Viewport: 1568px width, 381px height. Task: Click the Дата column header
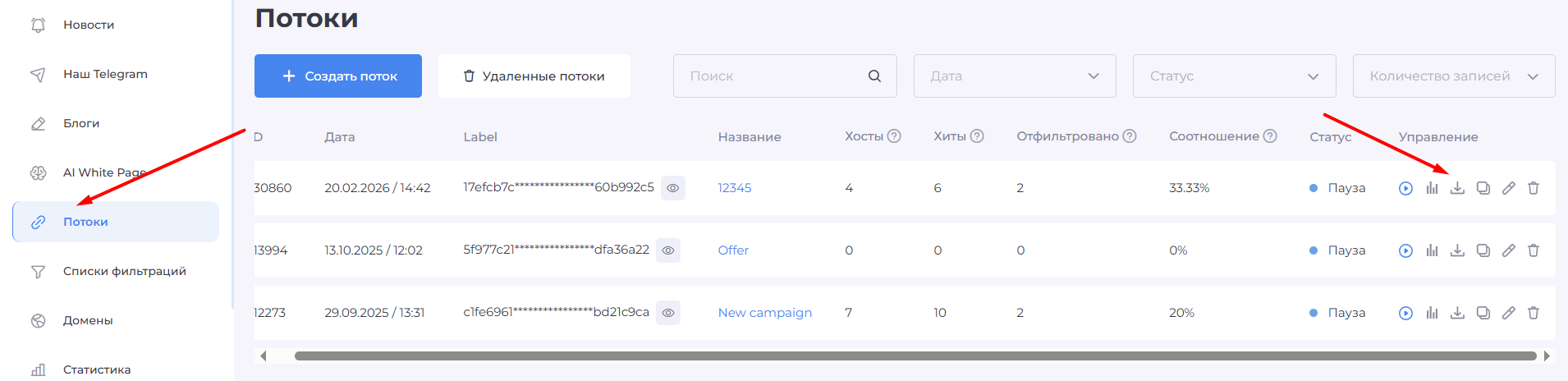point(340,137)
